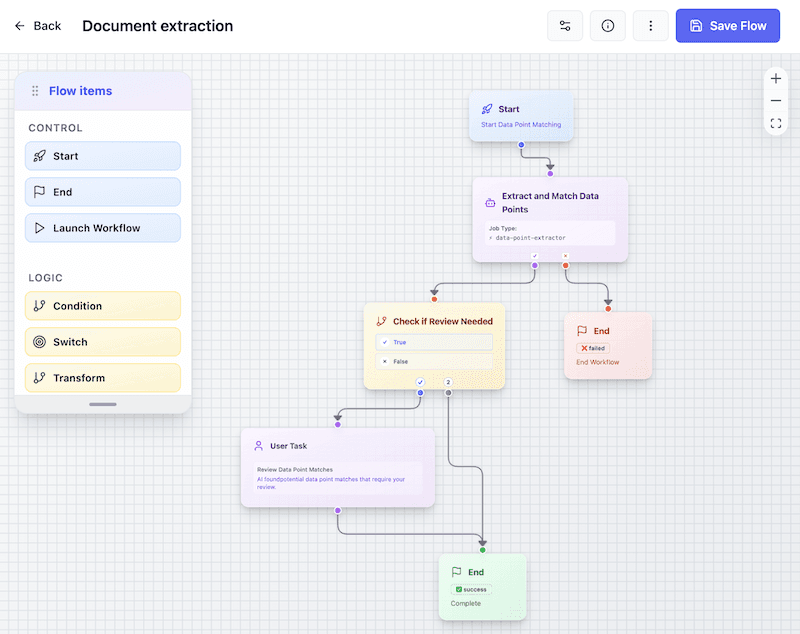800x634 pixels.
Task: Open the flow settings sliders icon
Action: tap(565, 25)
